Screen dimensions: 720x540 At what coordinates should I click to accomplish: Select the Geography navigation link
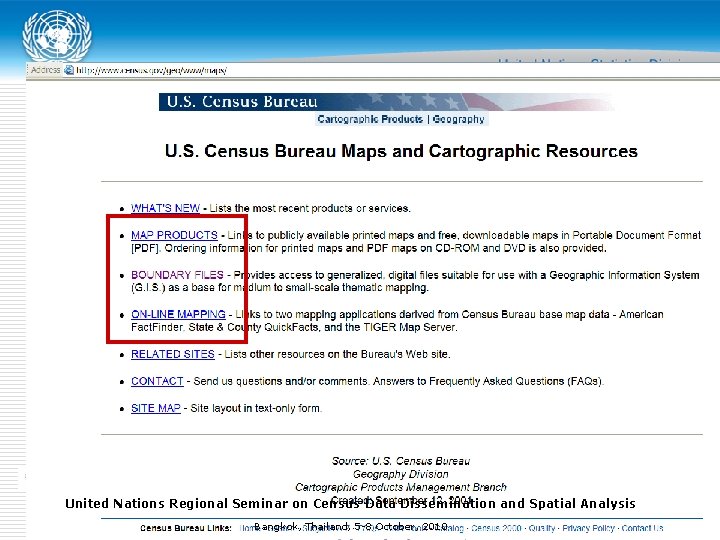[x=458, y=119]
